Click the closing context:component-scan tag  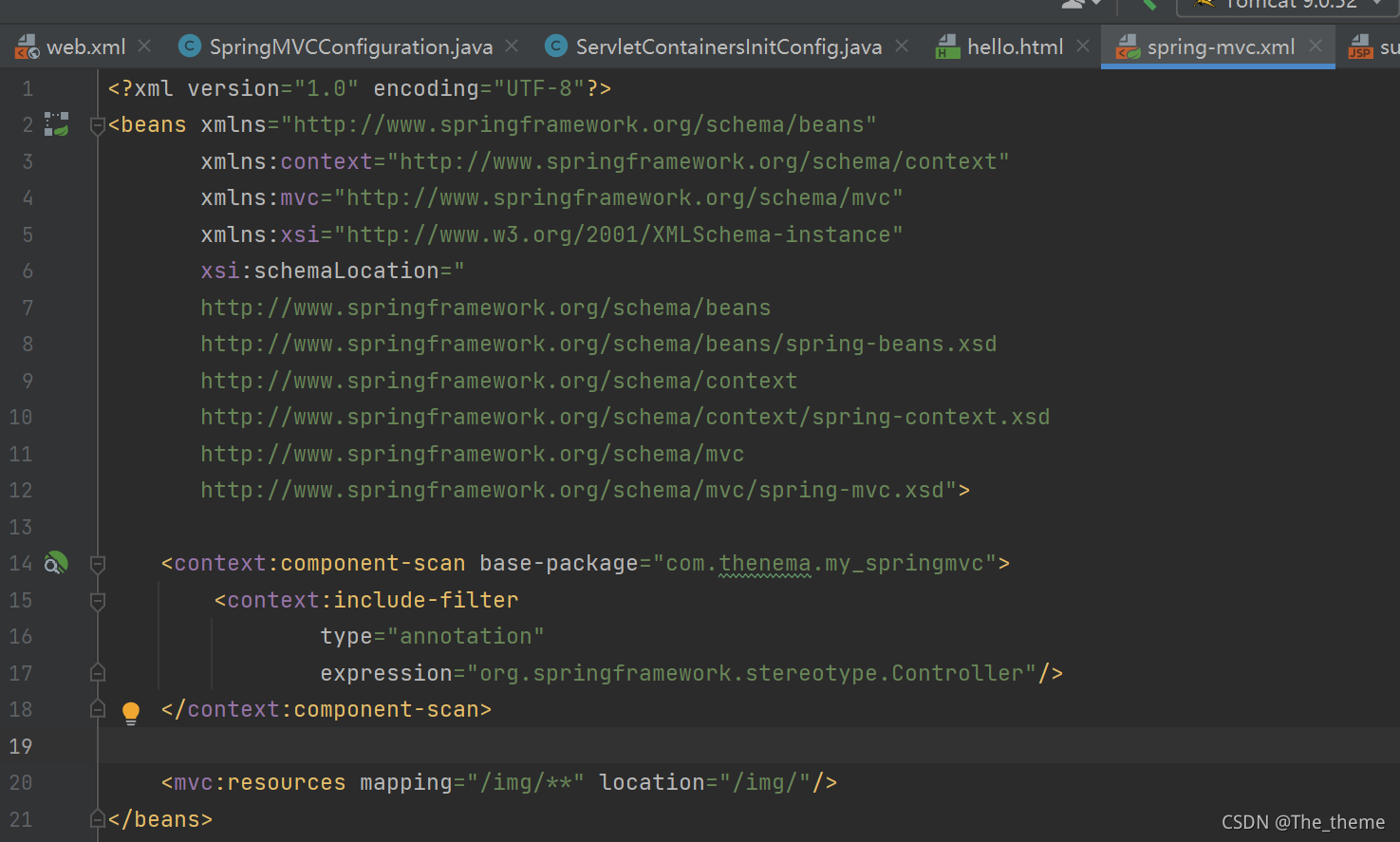pyautogui.click(x=327, y=709)
